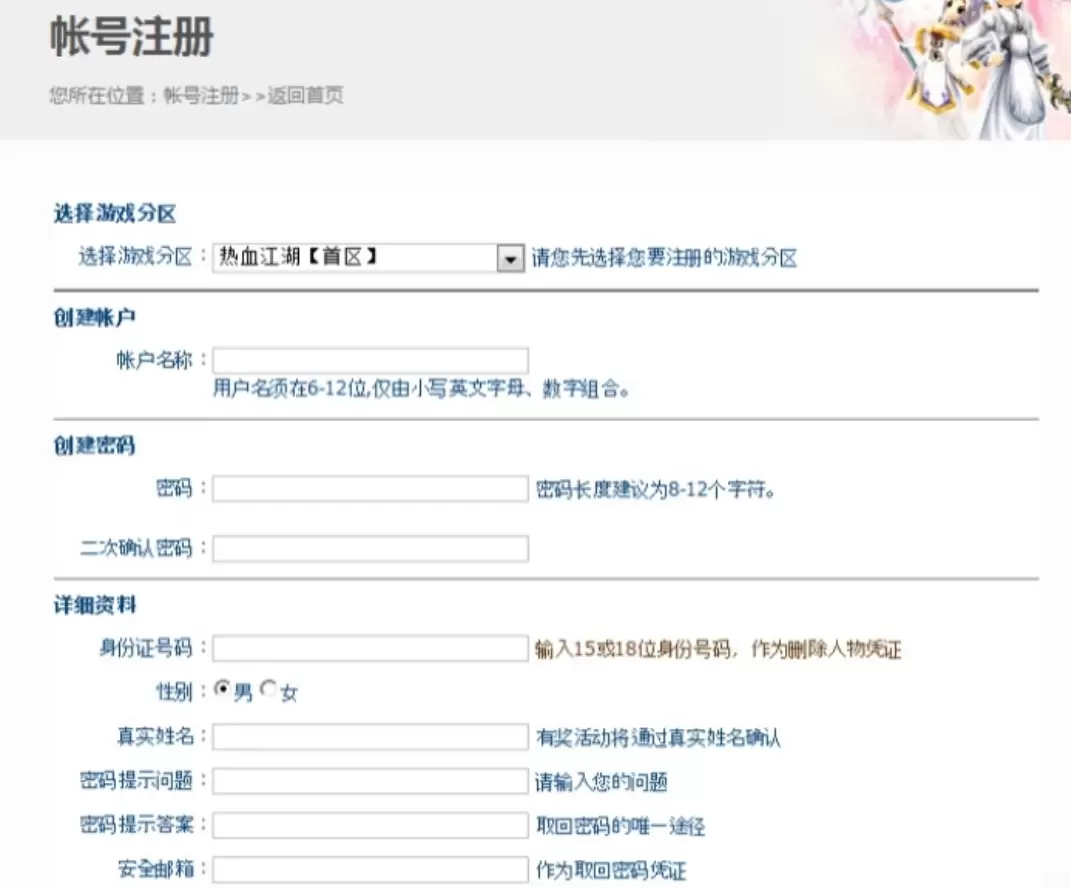Screen dimensions: 1071x888
Task: Focus the 密码提示答案 input field
Action: (370, 825)
